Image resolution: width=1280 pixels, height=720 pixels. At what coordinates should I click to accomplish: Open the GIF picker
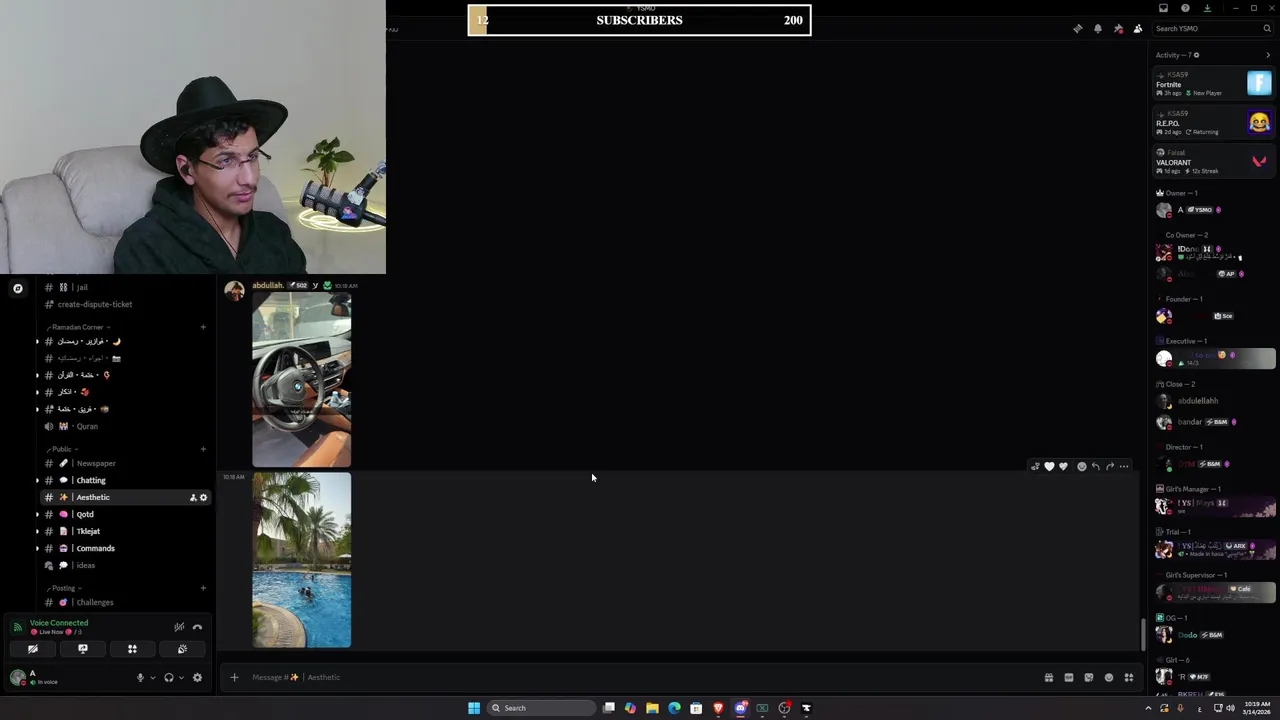coord(1068,677)
